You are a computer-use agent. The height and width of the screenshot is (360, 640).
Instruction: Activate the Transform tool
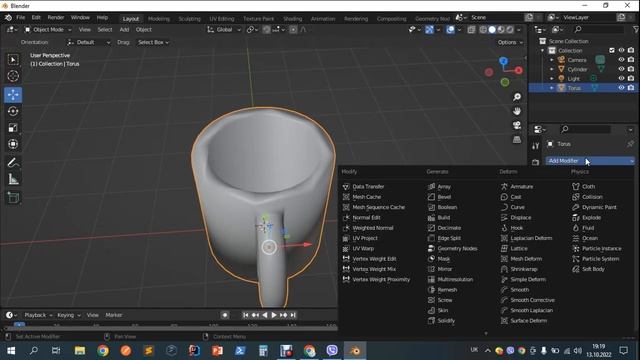13,144
